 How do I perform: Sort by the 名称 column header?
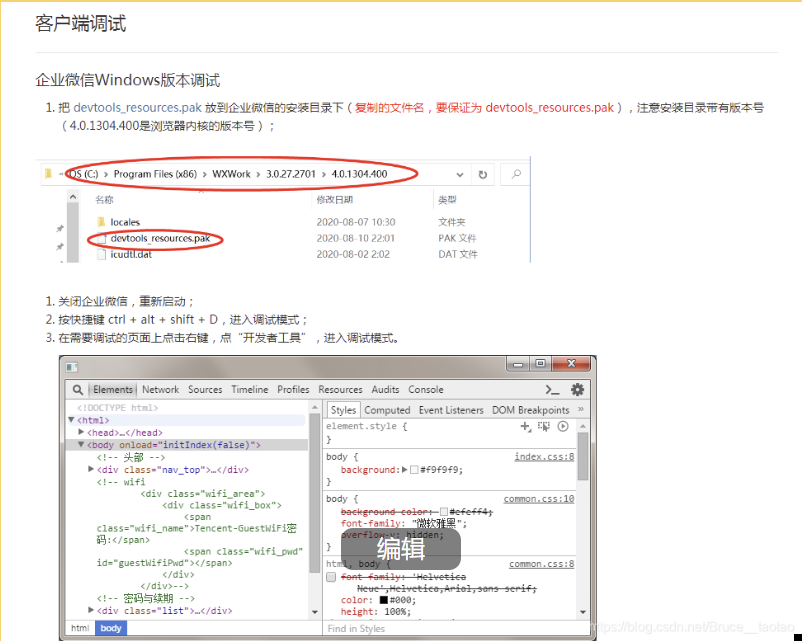[x=104, y=200]
